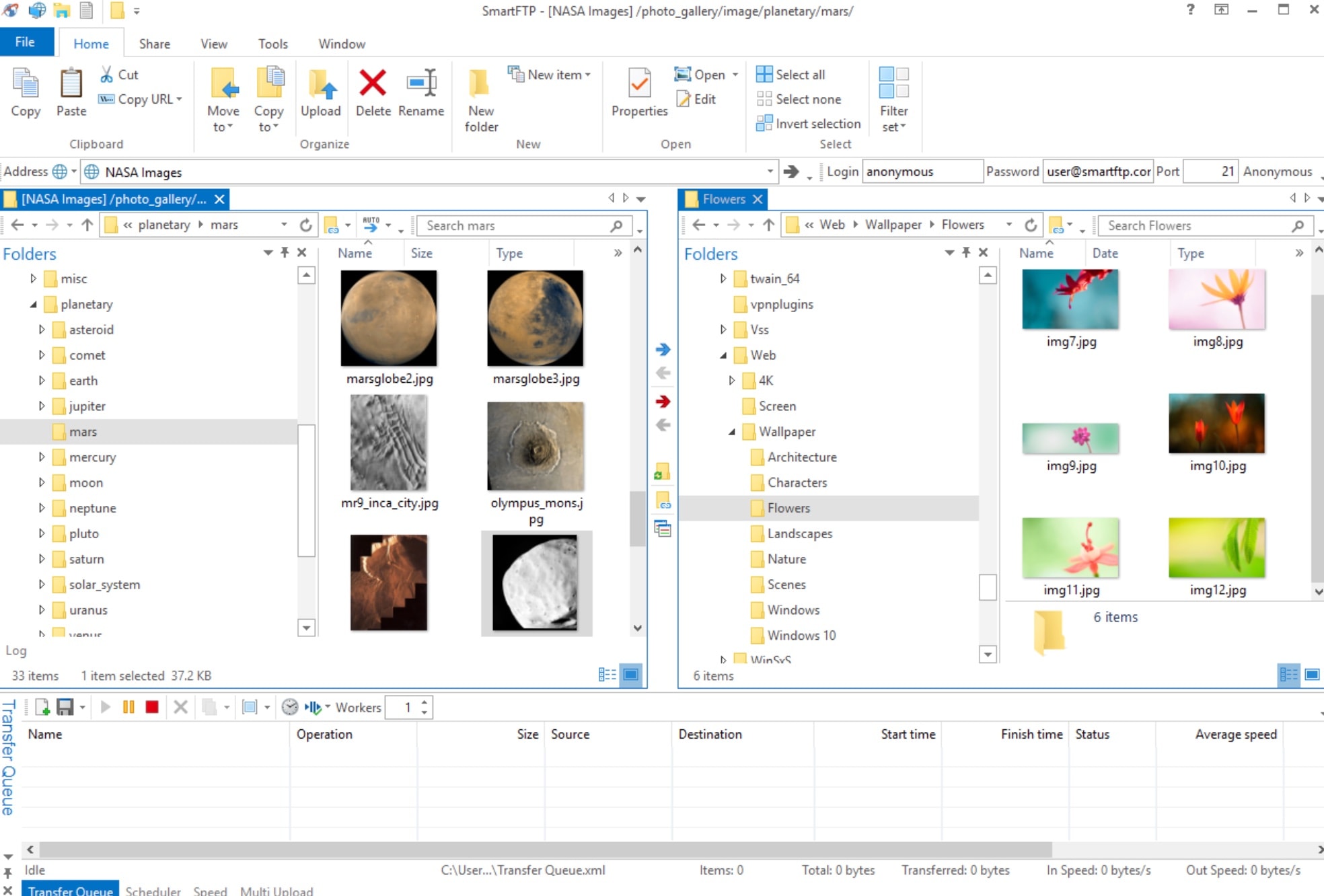Image resolution: width=1324 pixels, height=896 pixels.
Task: Toggle thumbnail view in Flowers pane
Action: [x=1312, y=675]
